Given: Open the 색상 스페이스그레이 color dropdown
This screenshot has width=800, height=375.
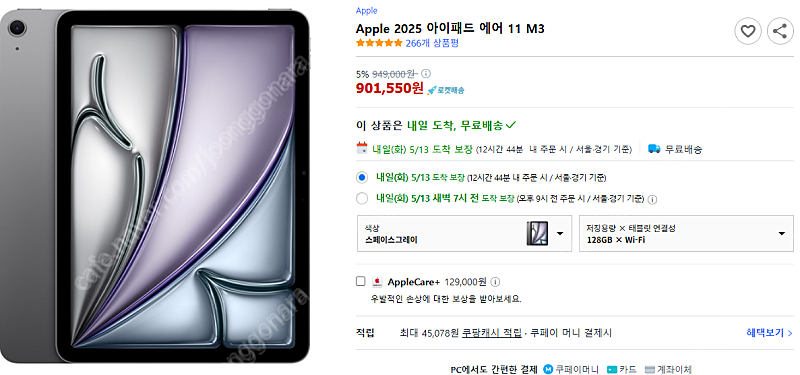Looking at the screenshot, I should (464, 233).
